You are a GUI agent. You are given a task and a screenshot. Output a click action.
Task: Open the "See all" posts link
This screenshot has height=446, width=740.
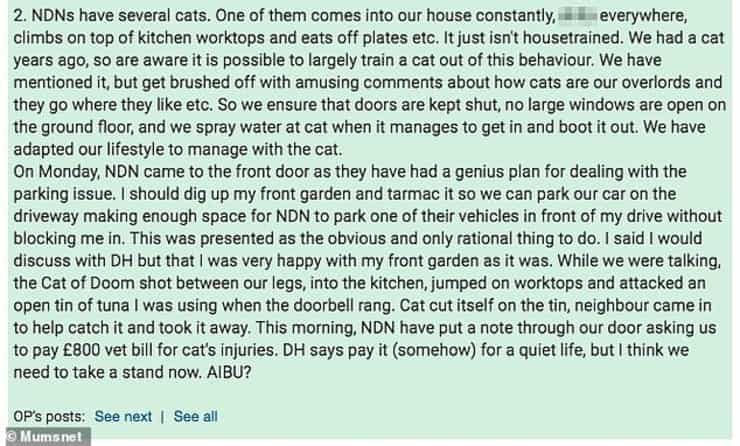tap(195, 416)
